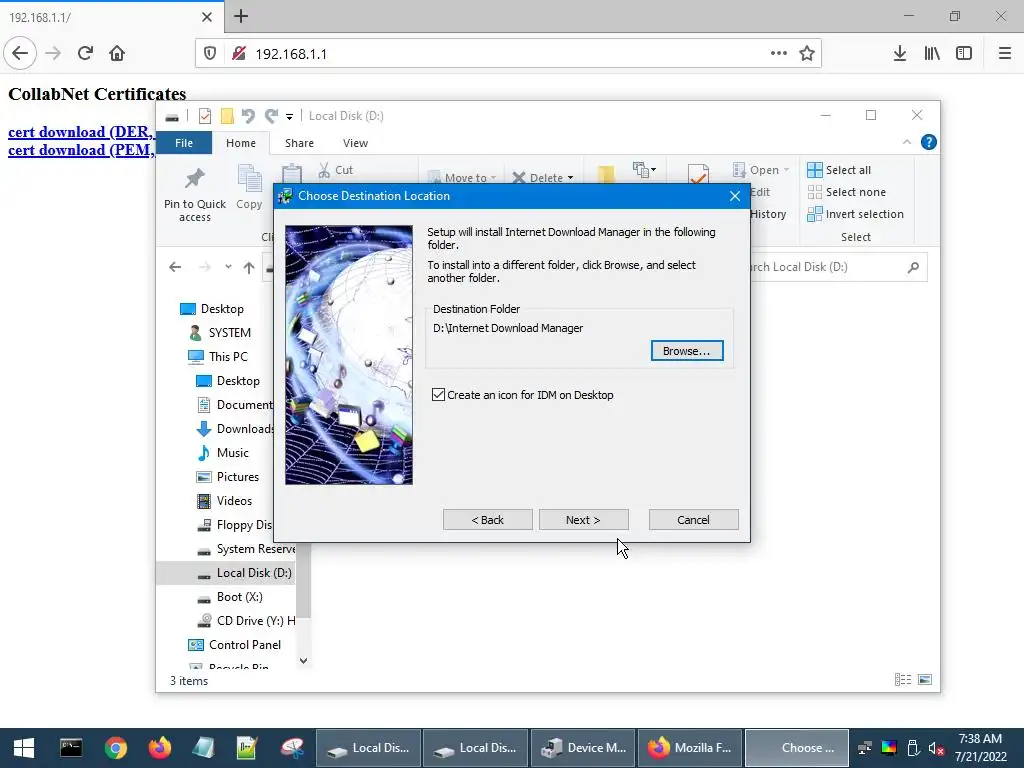Click navigation pane scrollbar down arrow
1024x768 pixels.
click(303, 660)
